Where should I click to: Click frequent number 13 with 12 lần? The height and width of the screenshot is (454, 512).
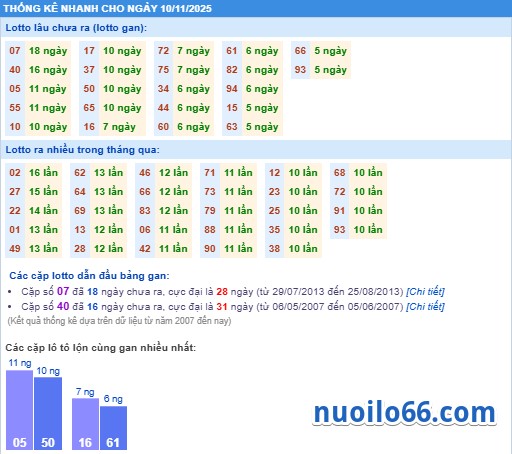tap(80, 230)
